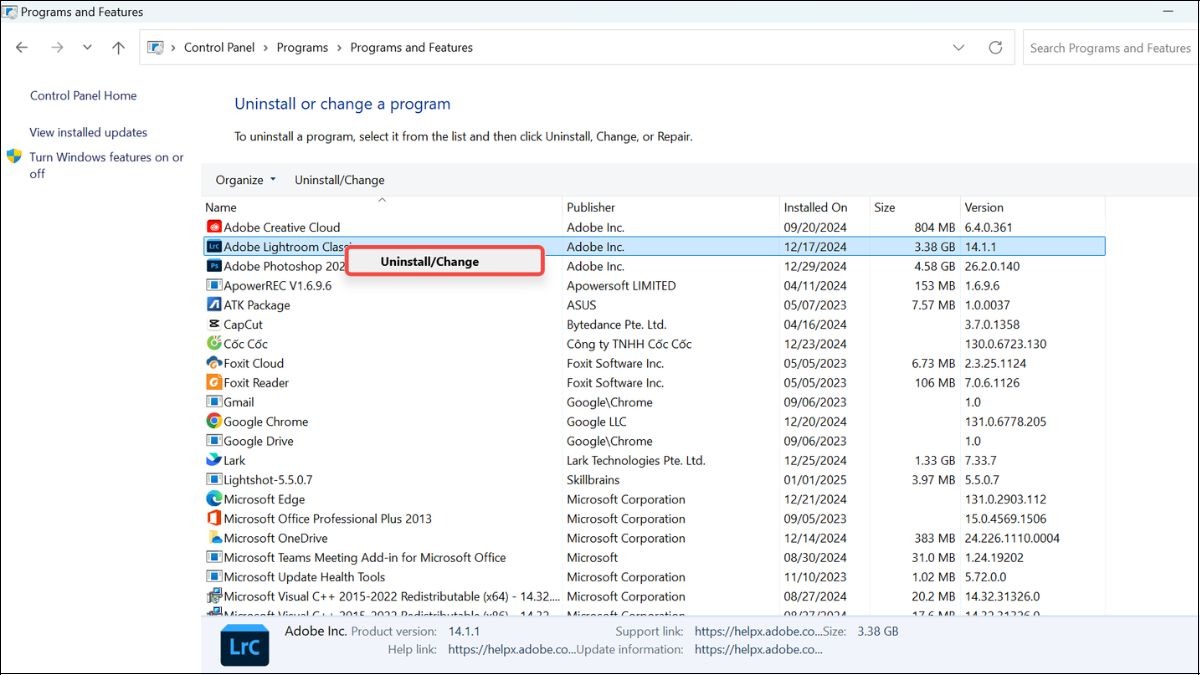Open the Organize dropdown menu
Screen dimensions: 1200x675
(x=246, y=180)
